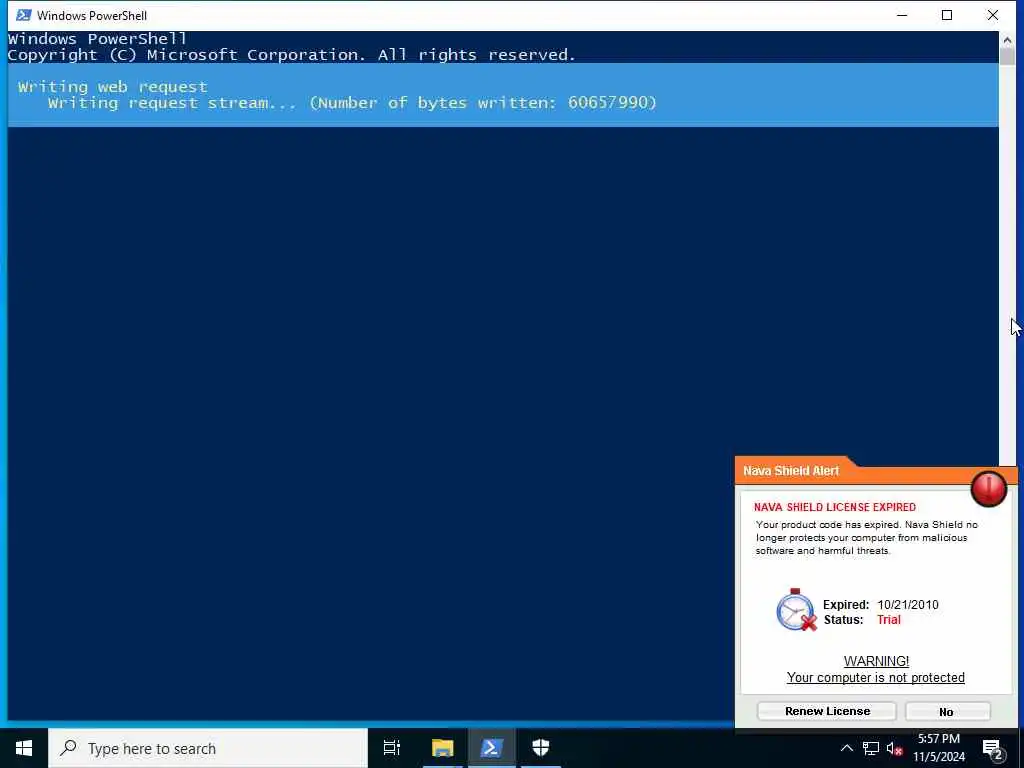Click 'Your computer is not protected' text
Viewport: 1024px width, 768px height.
[875, 678]
